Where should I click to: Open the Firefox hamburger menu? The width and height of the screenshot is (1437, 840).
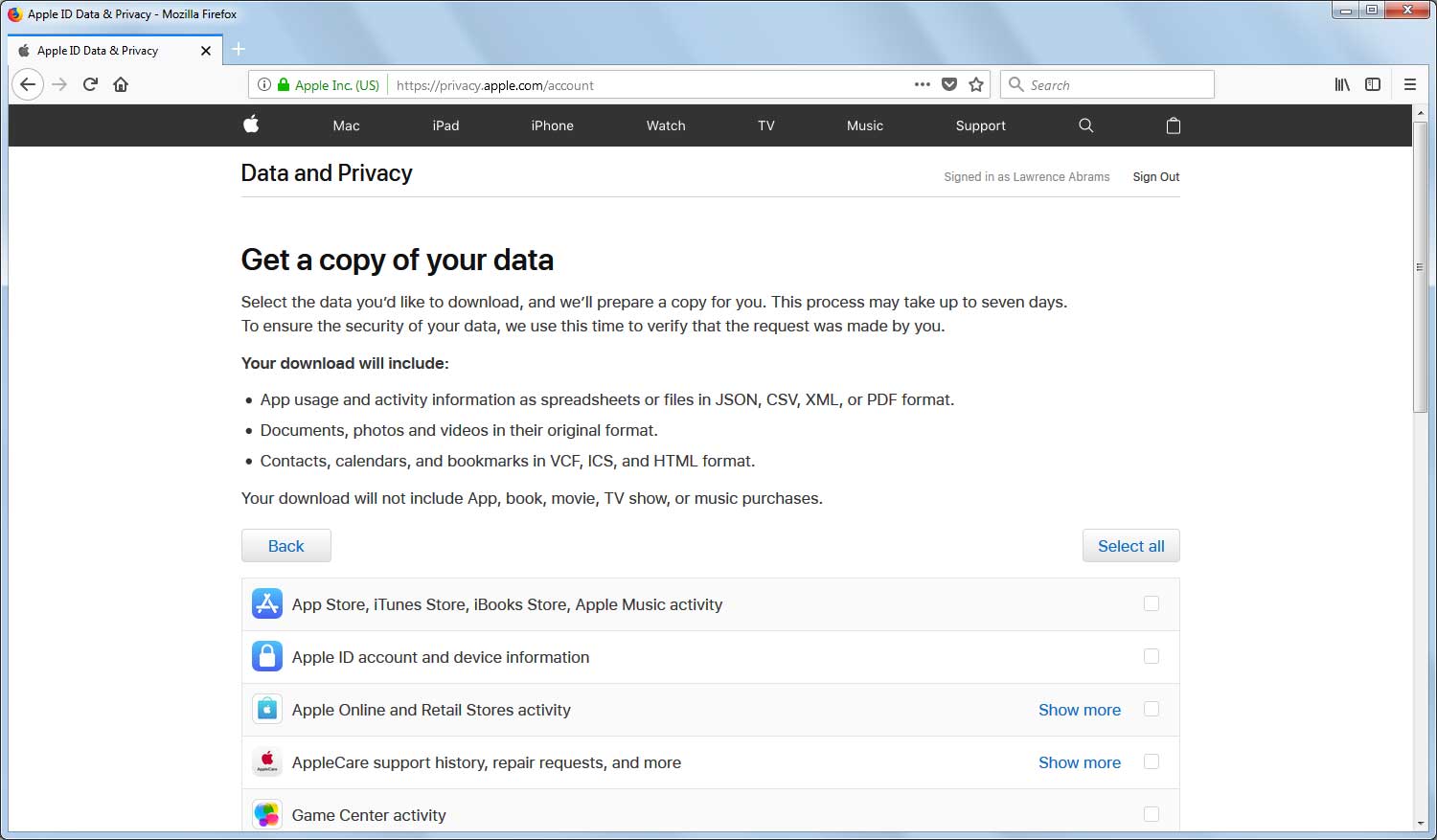click(1410, 84)
